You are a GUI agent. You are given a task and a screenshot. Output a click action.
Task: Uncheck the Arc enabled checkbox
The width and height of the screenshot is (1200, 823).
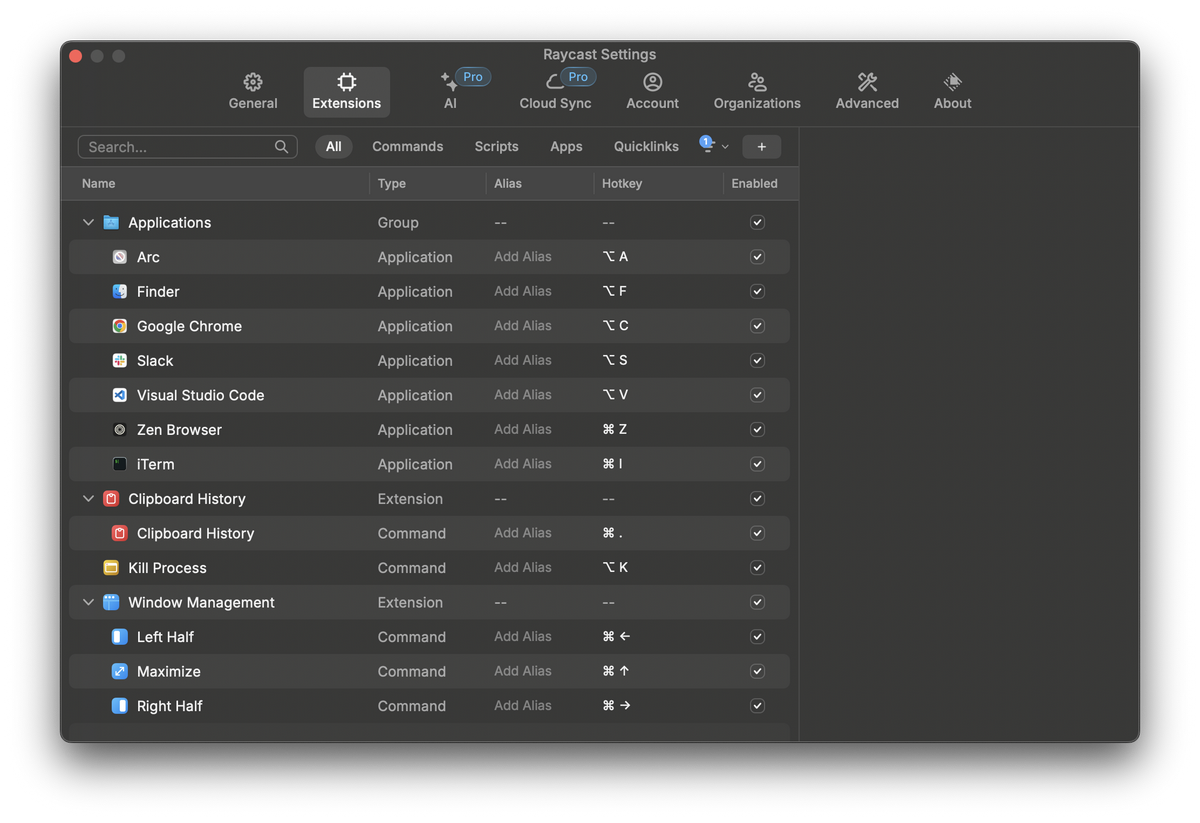(x=757, y=257)
